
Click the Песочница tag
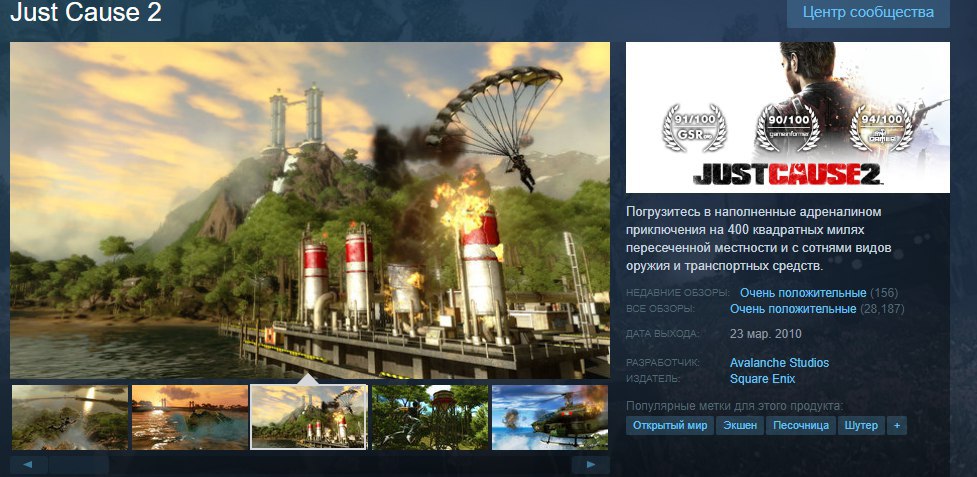(x=801, y=426)
